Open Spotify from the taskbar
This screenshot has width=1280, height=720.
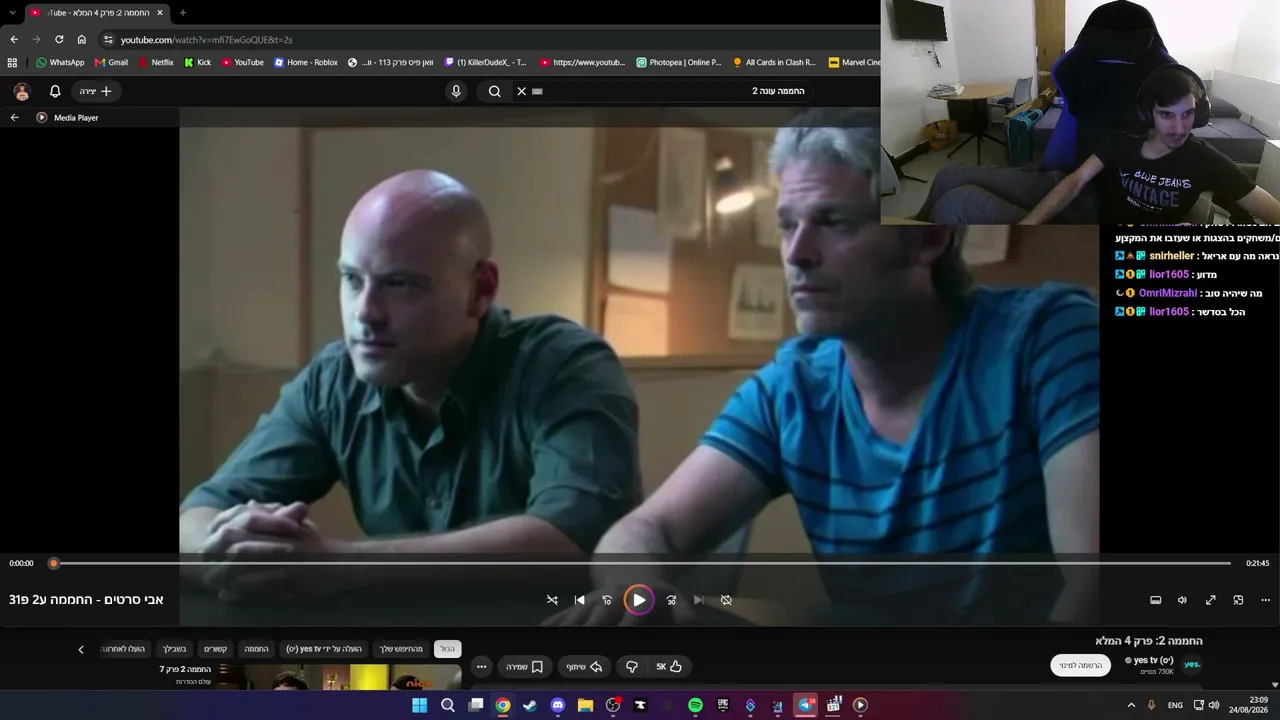coord(695,705)
